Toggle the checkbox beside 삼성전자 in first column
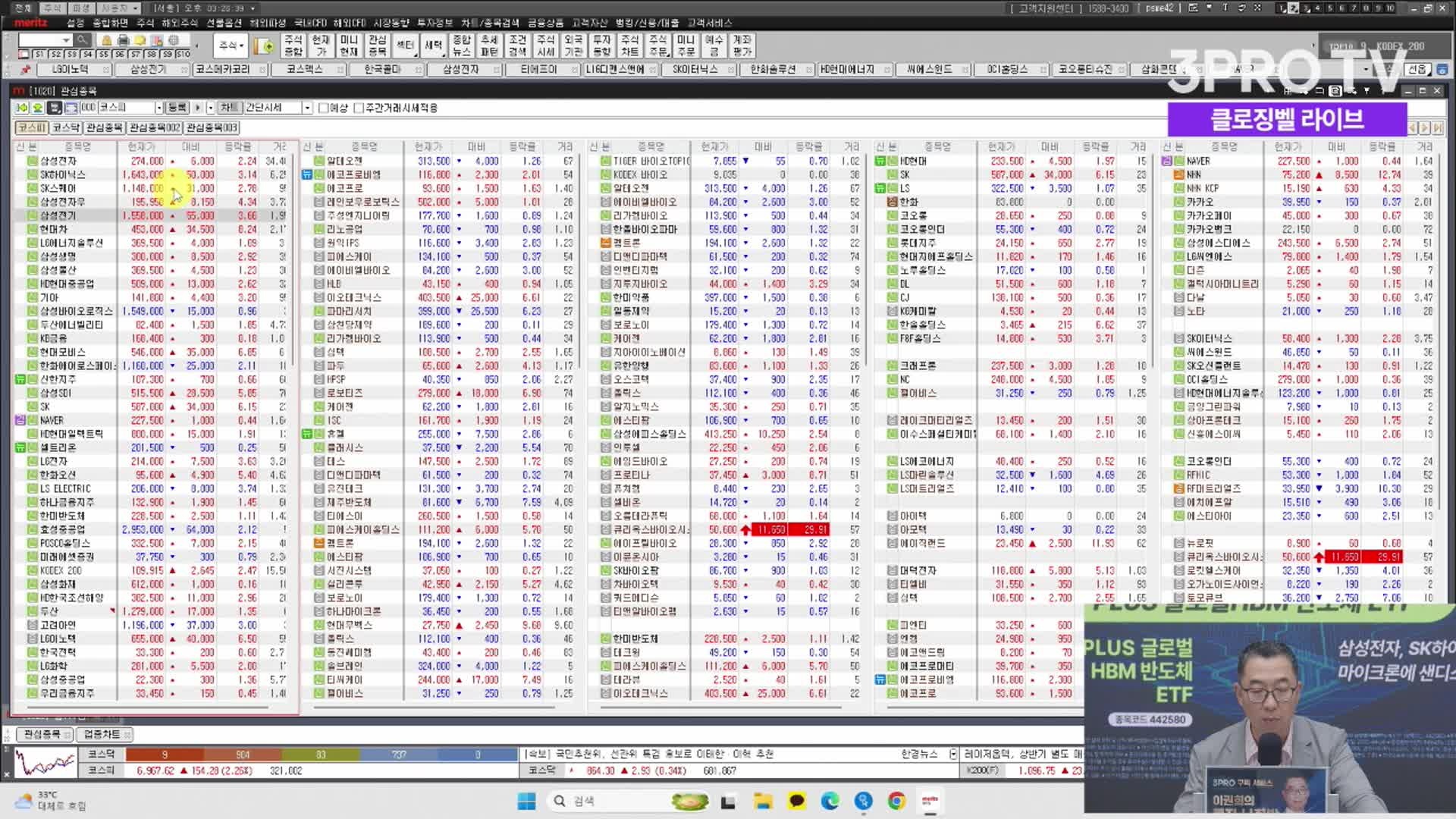 [x=33, y=161]
